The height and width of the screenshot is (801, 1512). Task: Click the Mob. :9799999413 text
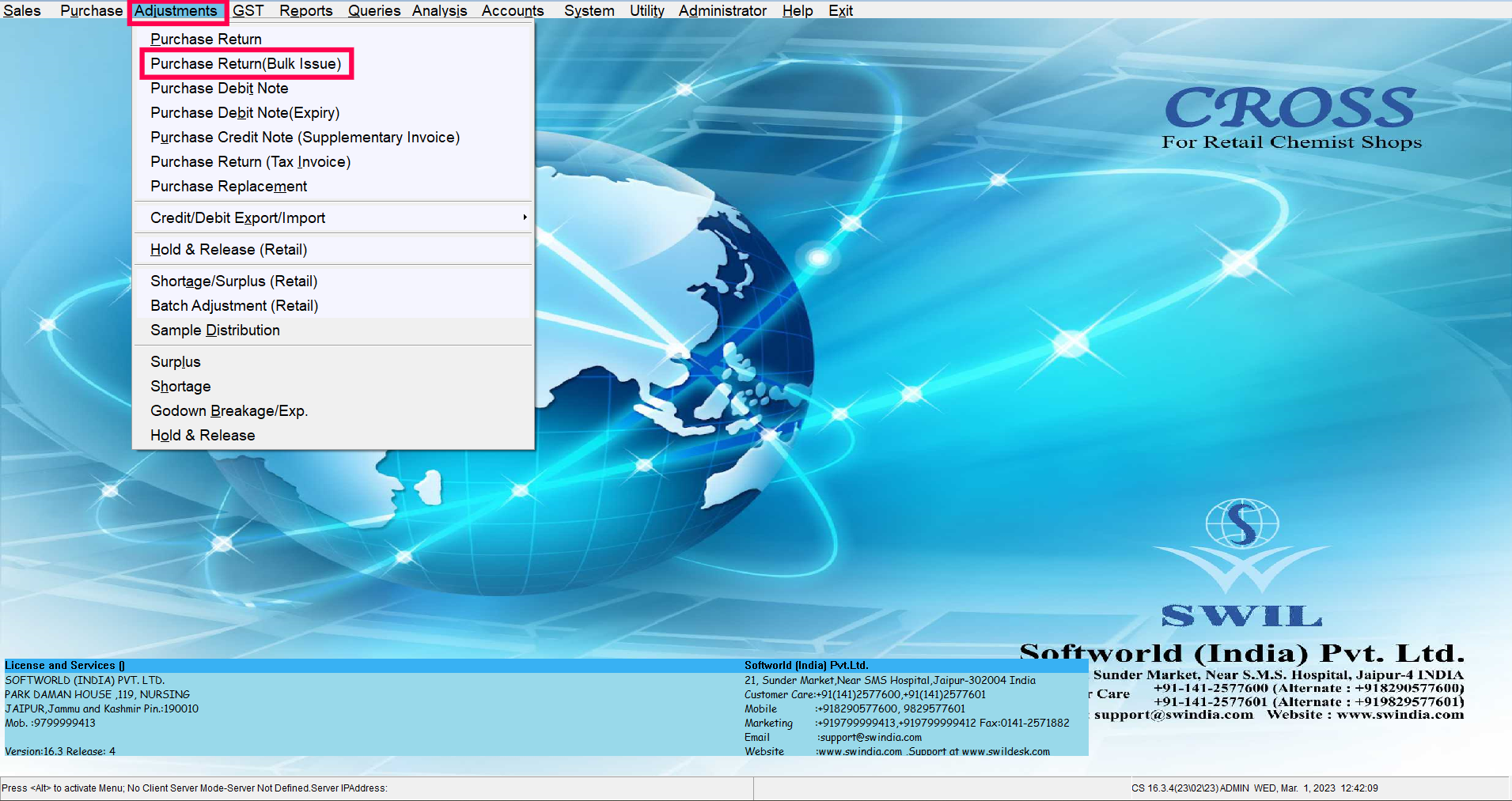point(50,723)
